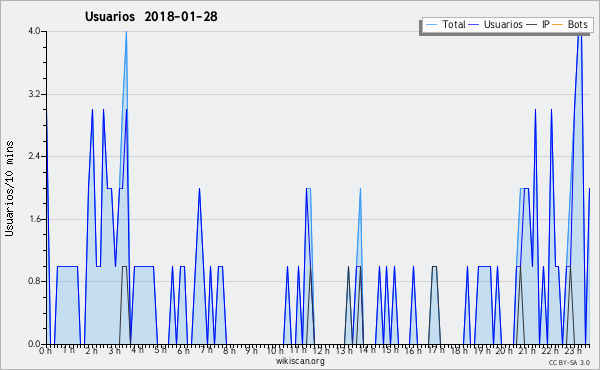Select the IP legend entry
Screen dimensions: 600x370
[538, 24]
